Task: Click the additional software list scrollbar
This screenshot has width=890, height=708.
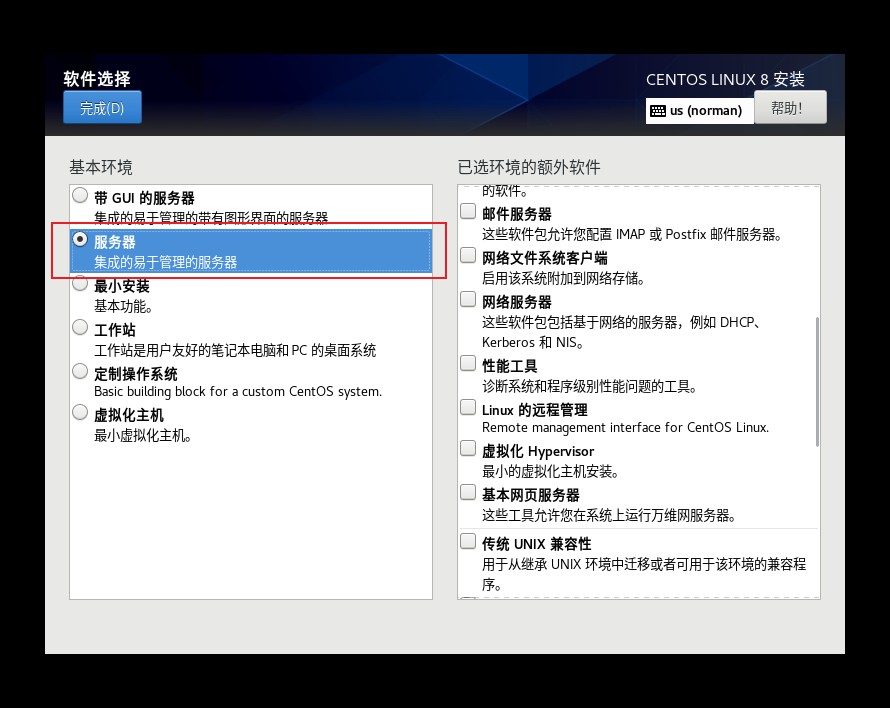Action: (817, 382)
